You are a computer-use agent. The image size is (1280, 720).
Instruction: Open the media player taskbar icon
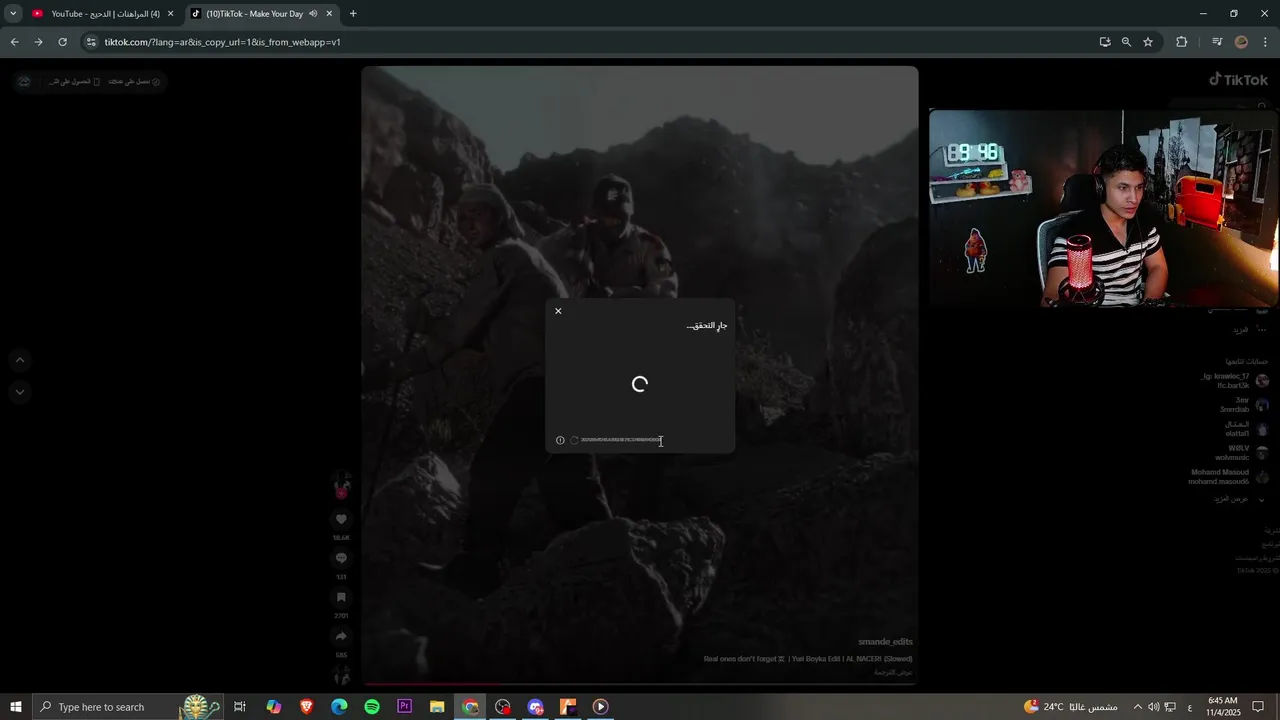click(x=600, y=707)
